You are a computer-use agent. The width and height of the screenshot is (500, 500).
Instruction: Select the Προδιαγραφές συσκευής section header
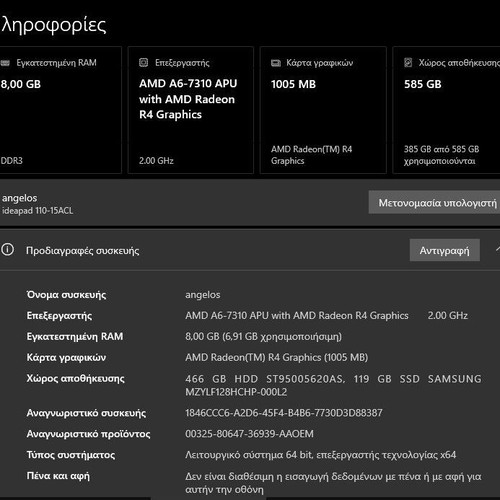[x=82, y=251]
